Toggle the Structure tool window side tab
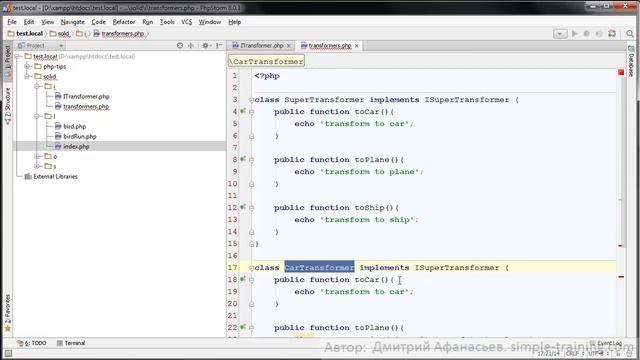Image resolution: width=640 pixels, height=360 pixels. pos(7,105)
